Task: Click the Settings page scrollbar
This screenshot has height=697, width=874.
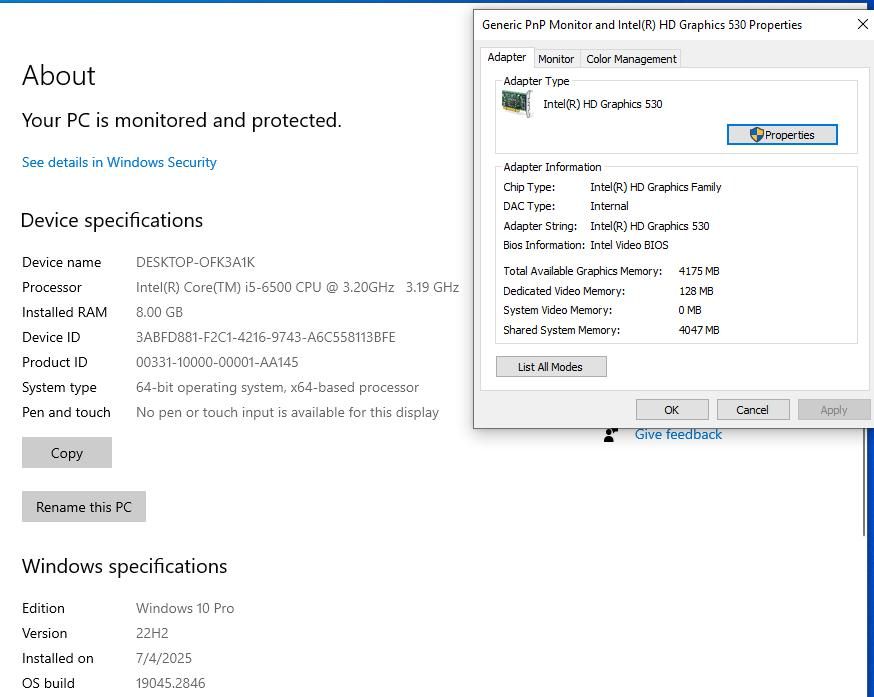Action: (x=864, y=480)
